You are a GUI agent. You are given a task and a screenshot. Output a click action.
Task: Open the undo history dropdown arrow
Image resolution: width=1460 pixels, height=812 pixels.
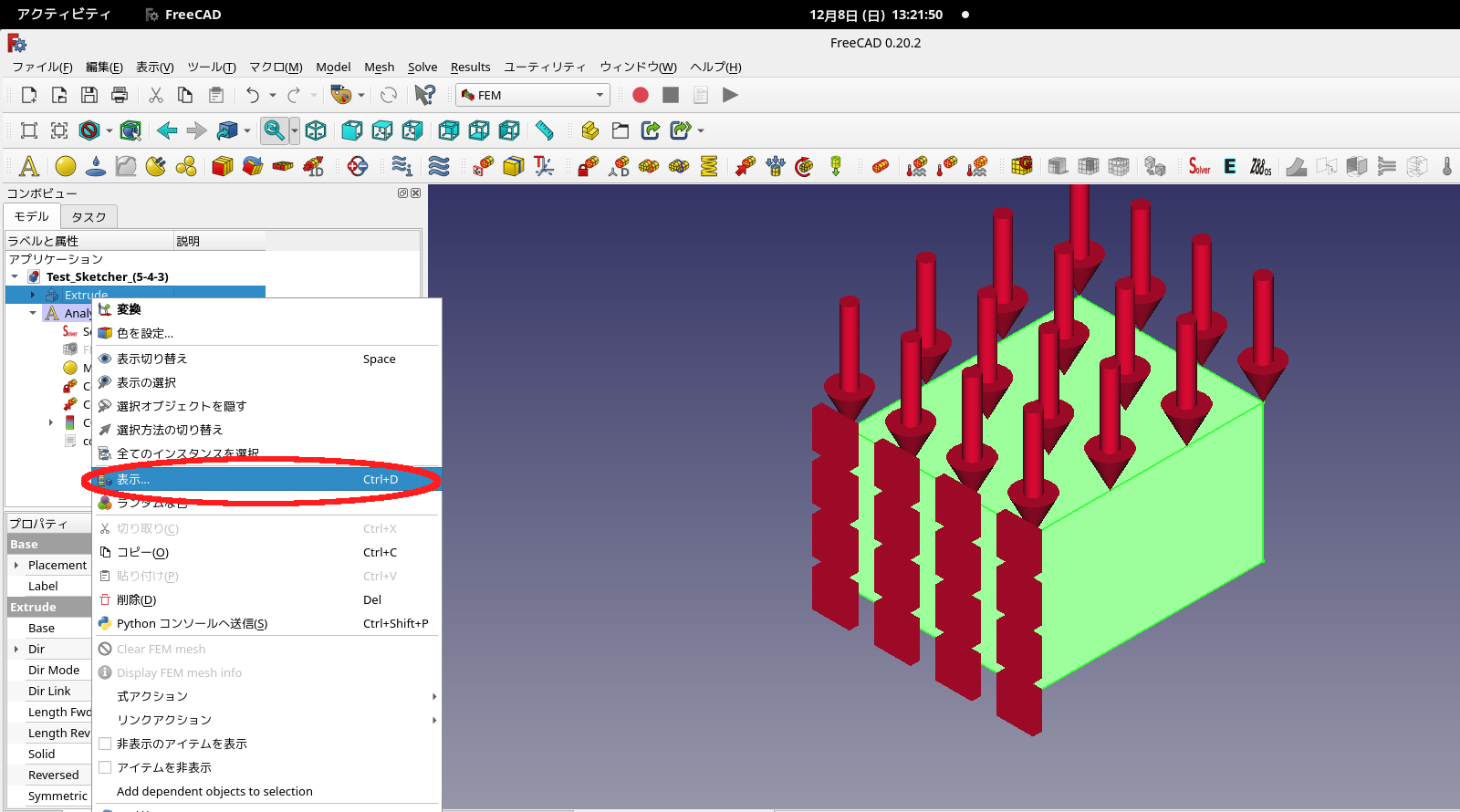coord(273,95)
